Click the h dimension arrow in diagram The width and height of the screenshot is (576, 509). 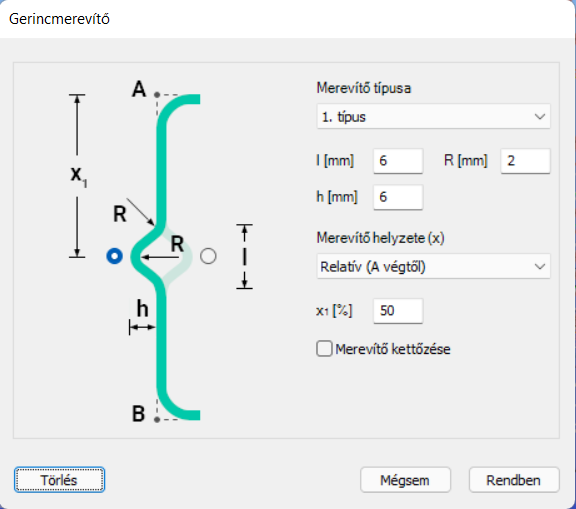pyautogui.click(x=143, y=326)
